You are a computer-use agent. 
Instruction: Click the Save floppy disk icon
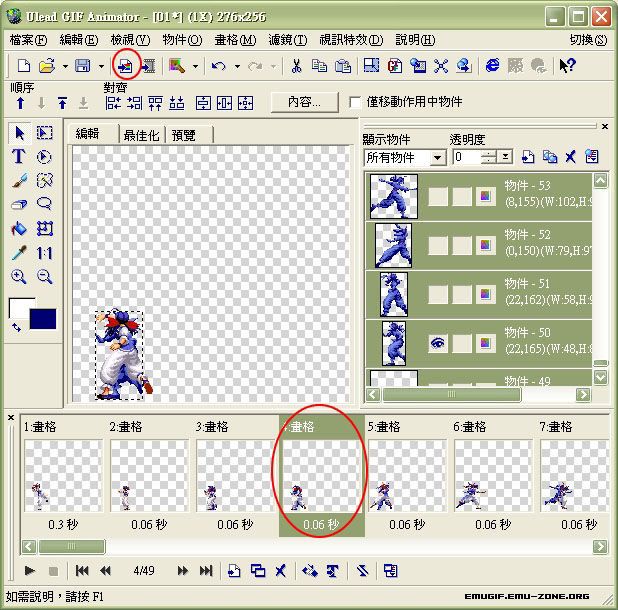pos(83,65)
